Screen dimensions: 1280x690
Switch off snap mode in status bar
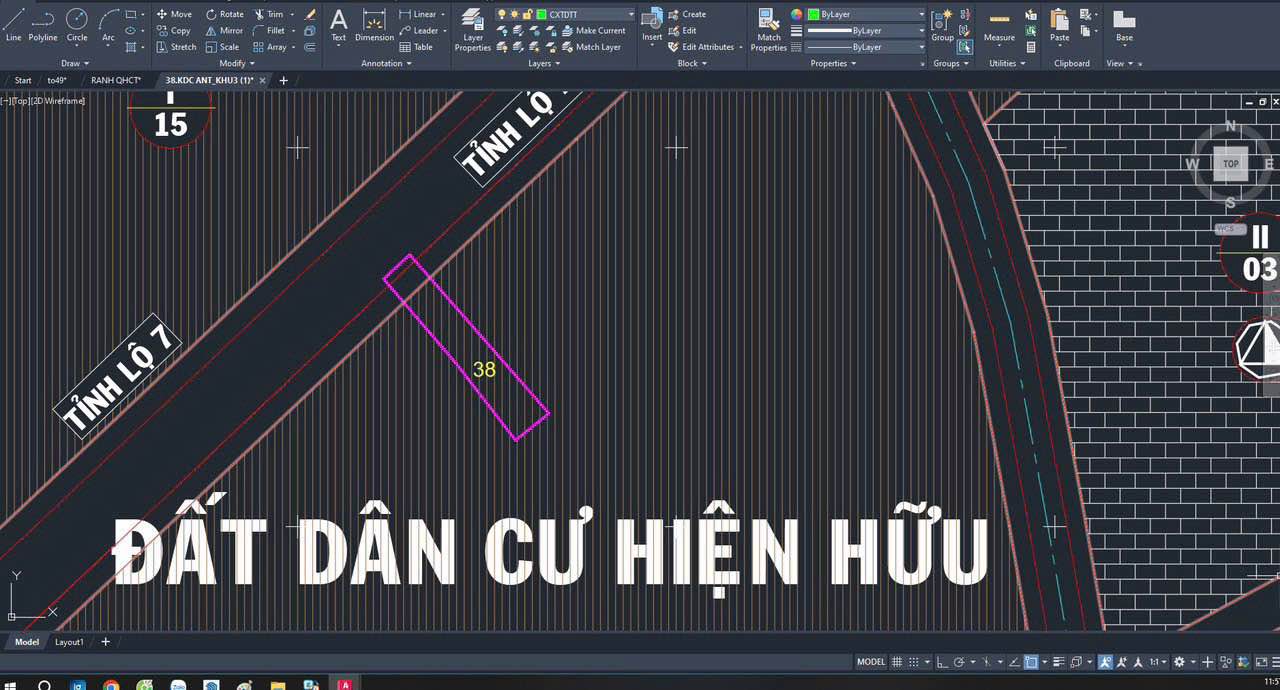coord(913,661)
